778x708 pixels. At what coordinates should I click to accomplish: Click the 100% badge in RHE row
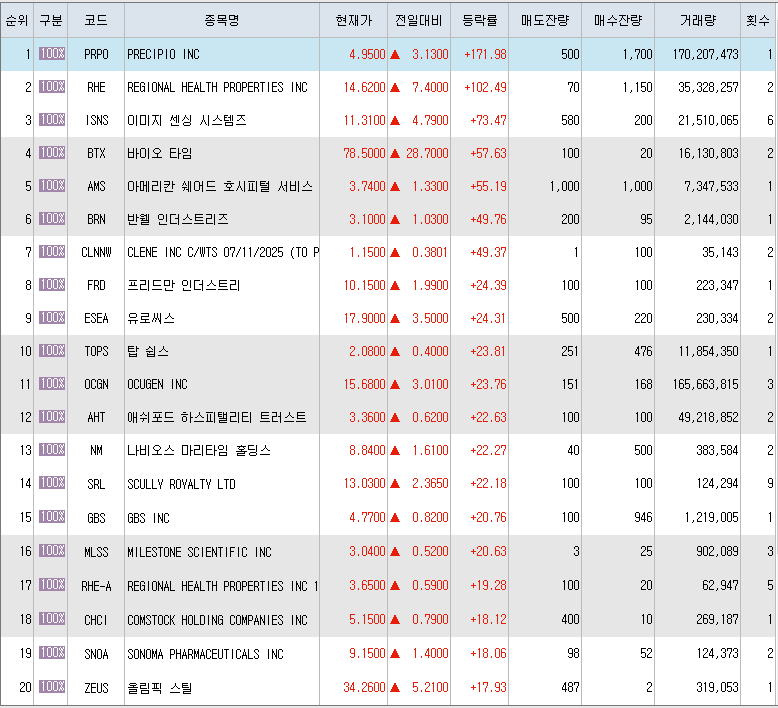pos(52,87)
